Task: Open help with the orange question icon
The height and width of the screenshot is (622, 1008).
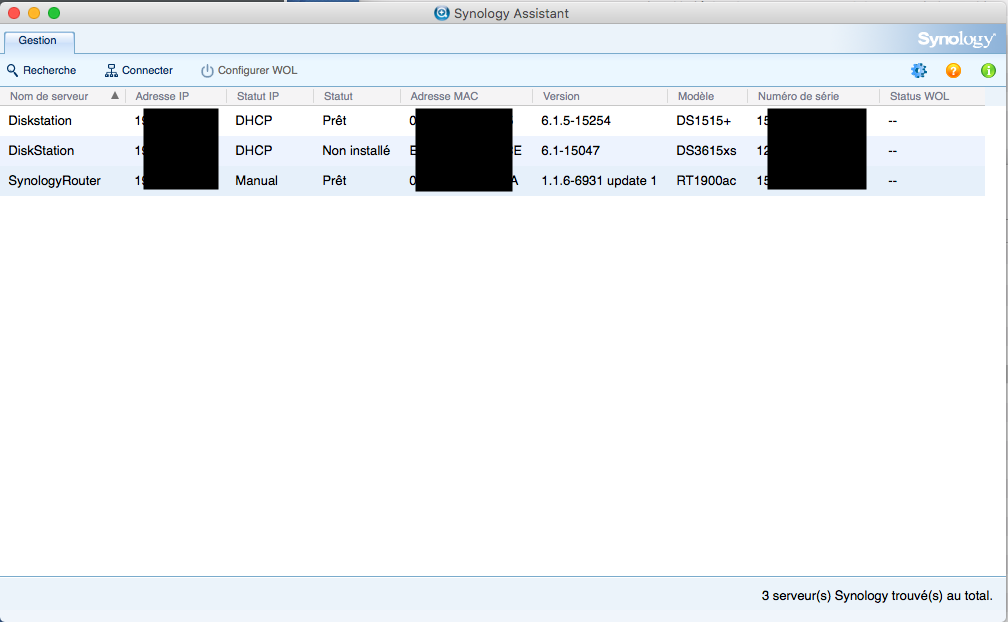Action: (x=953, y=70)
